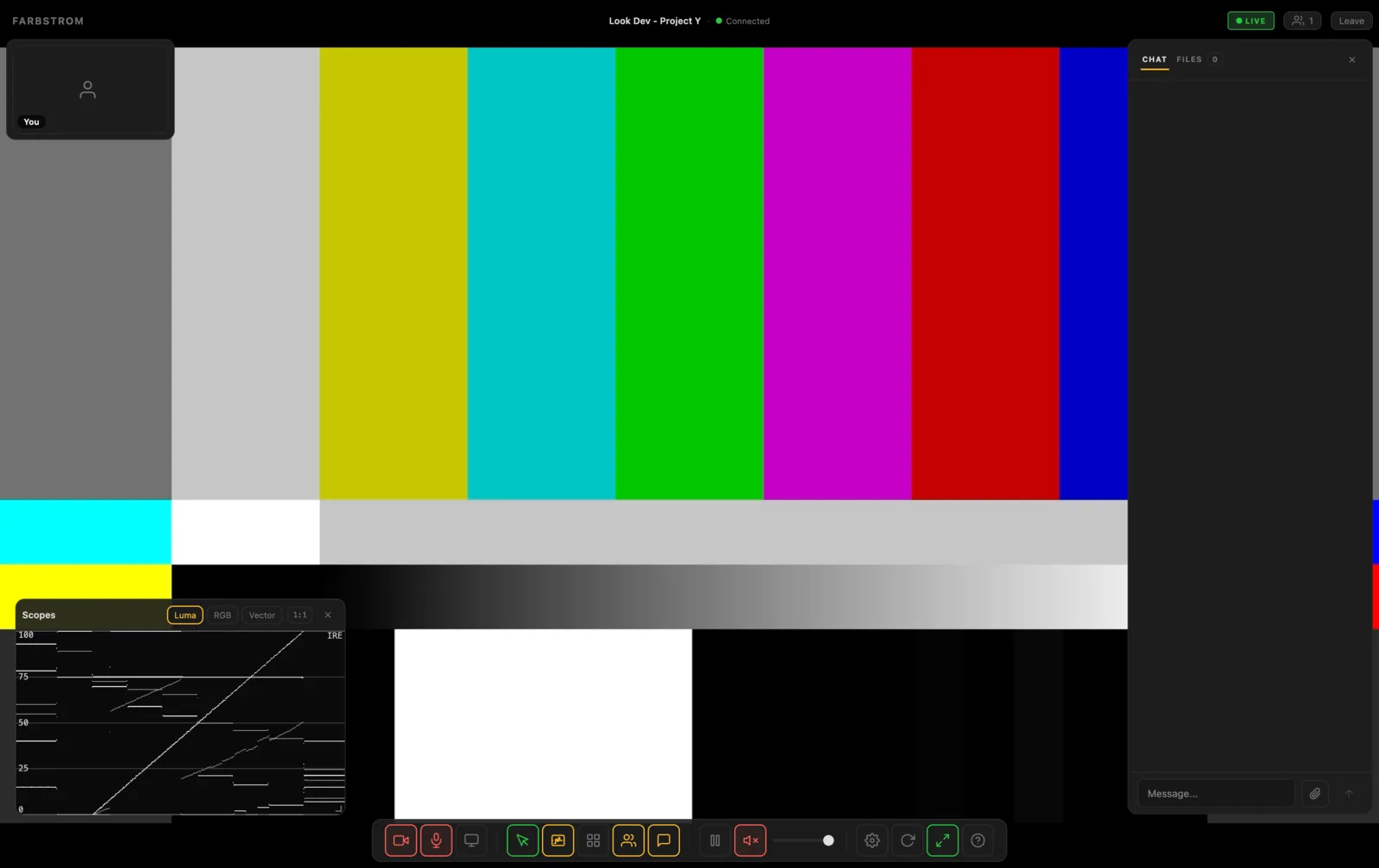Adjust the volume slider knob

click(x=828, y=840)
